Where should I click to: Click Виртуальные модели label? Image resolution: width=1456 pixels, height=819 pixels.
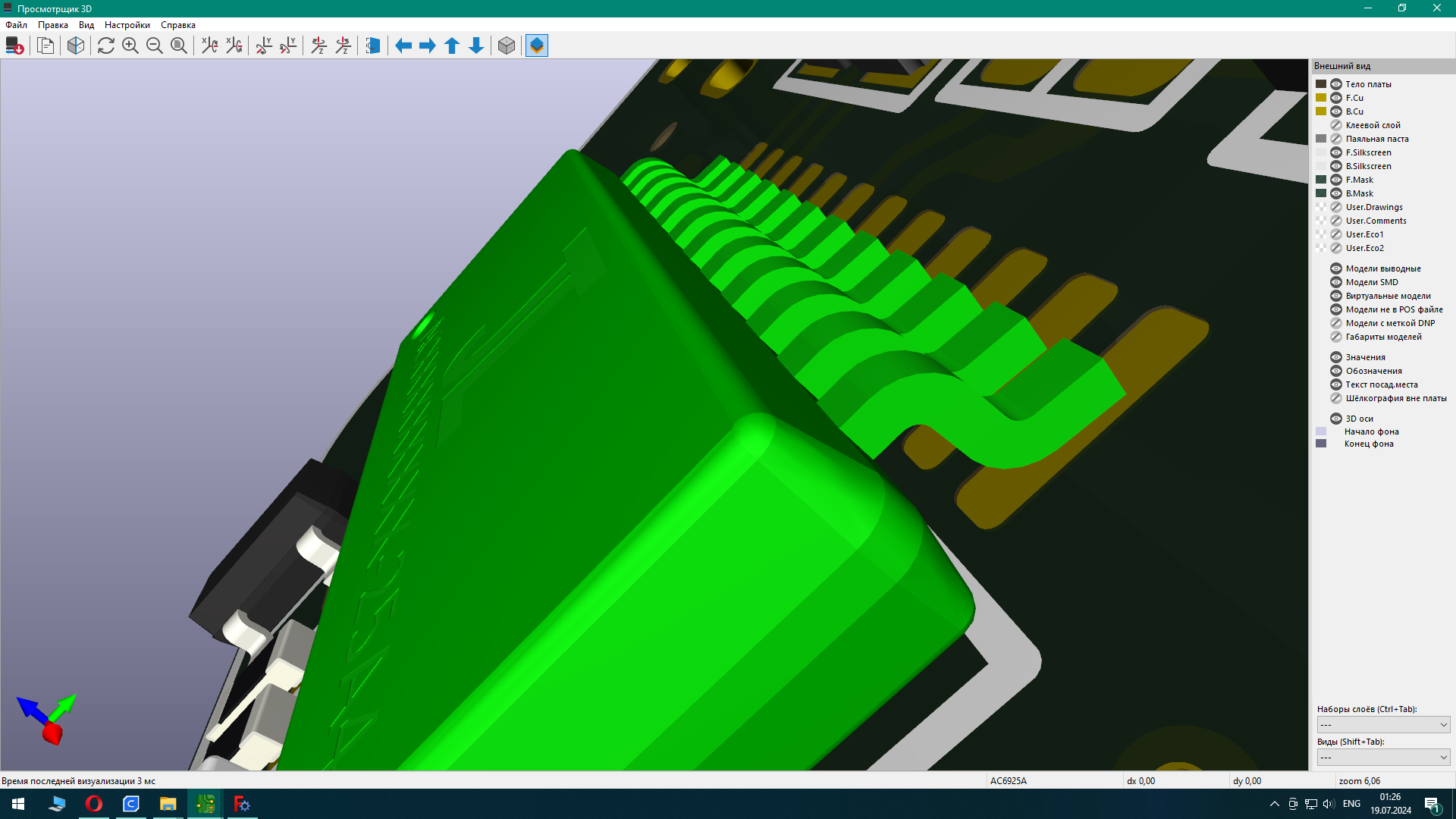pos(1388,296)
